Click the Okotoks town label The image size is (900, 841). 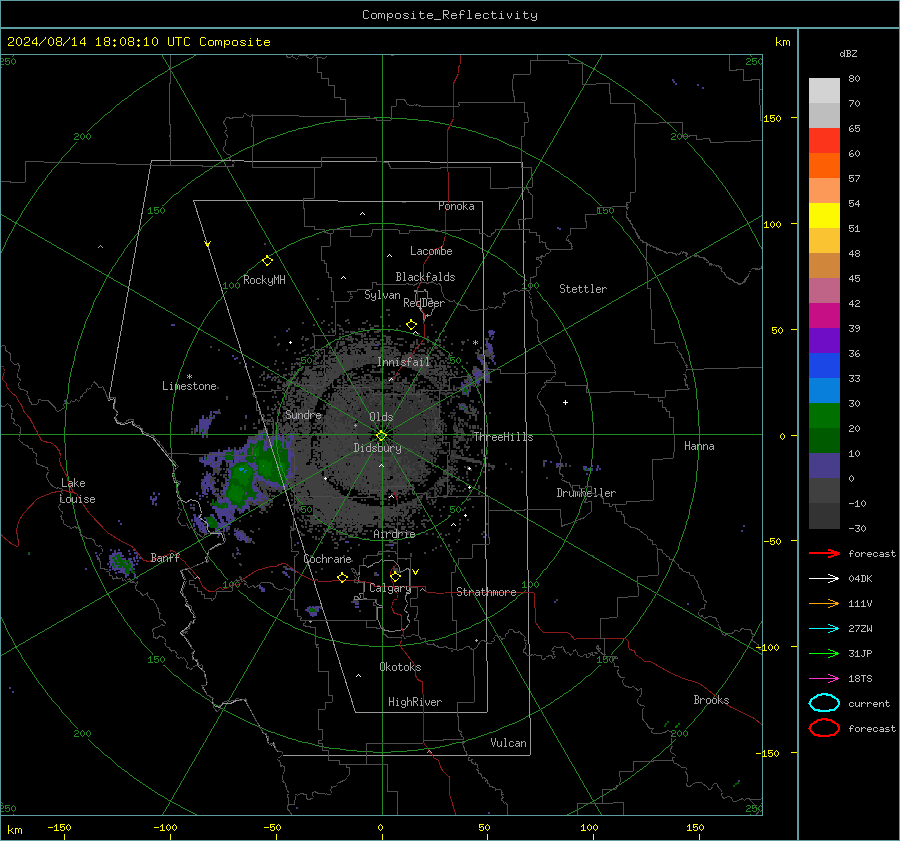[x=400, y=666]
